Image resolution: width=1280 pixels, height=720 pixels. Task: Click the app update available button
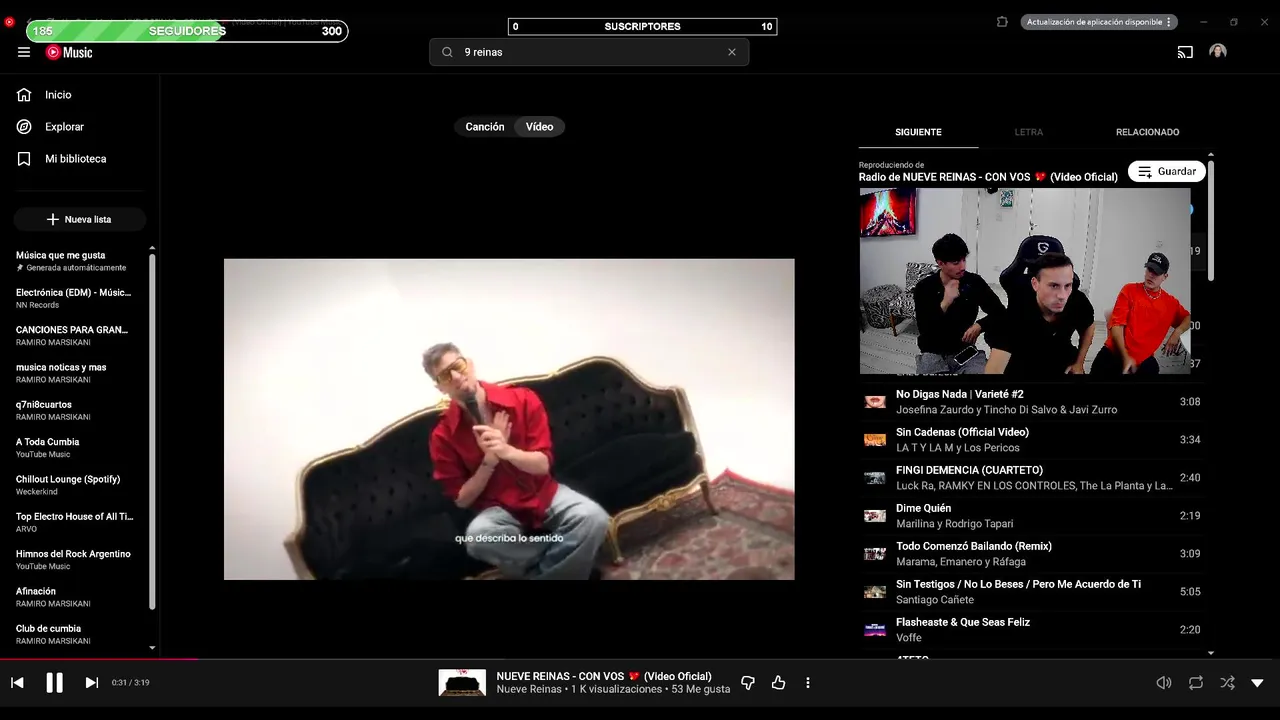click(x=1099, y=22)
